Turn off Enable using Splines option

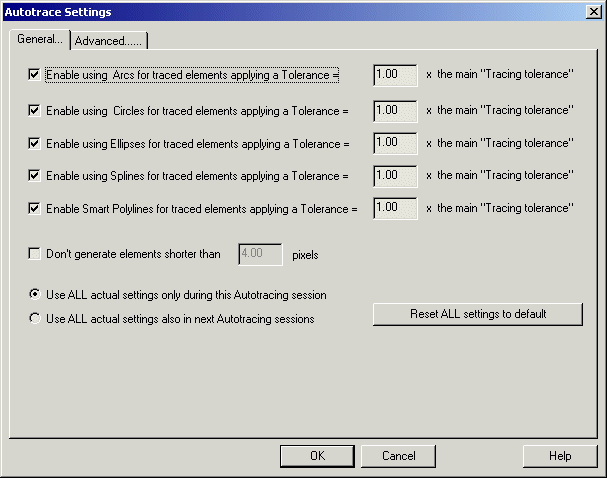click(x=35, y=176)
